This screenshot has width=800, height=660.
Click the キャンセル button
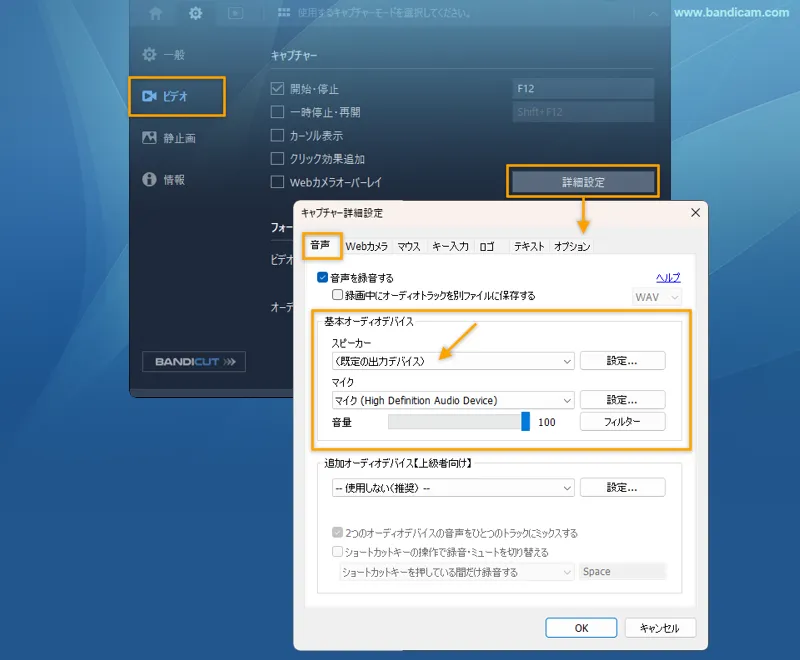(660, 628)
